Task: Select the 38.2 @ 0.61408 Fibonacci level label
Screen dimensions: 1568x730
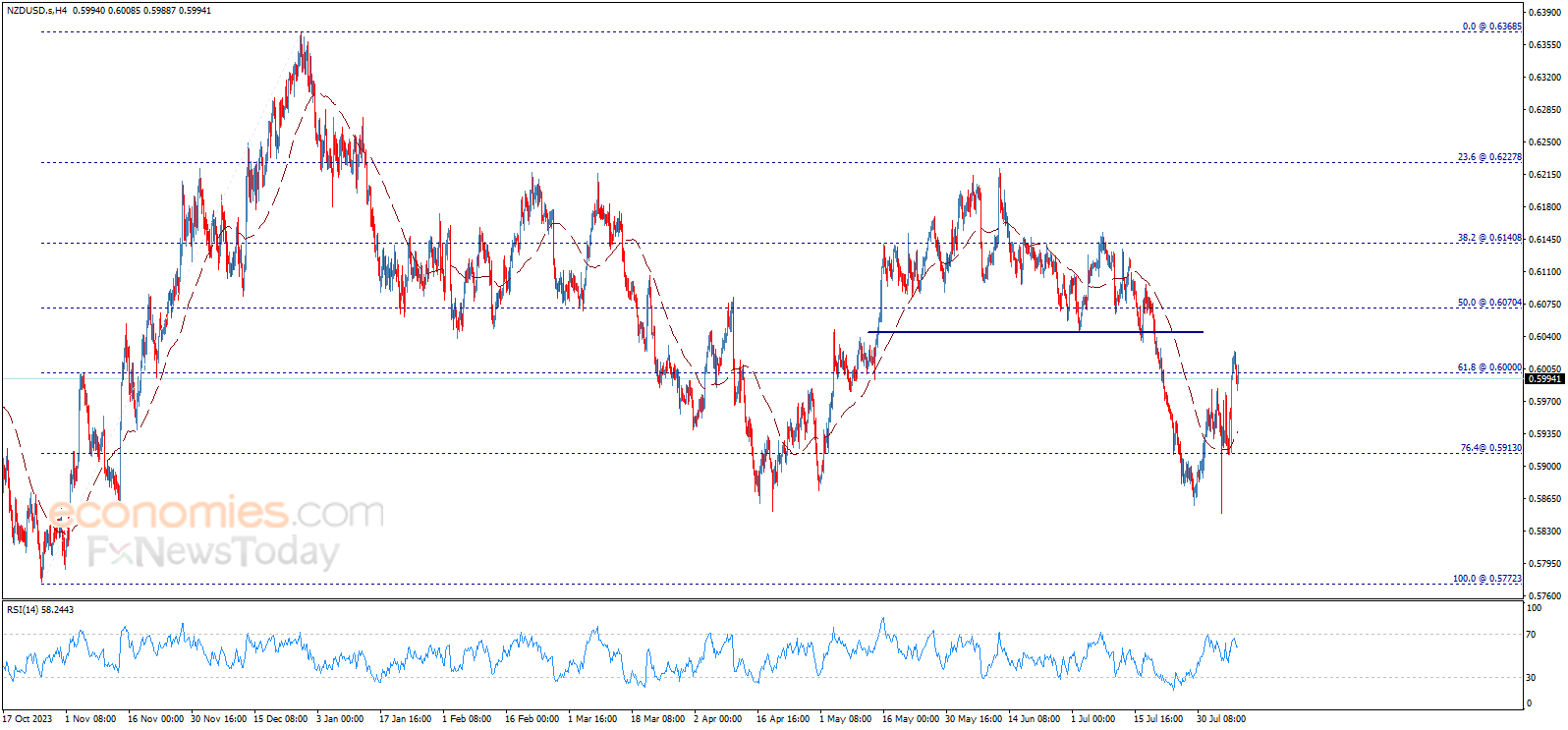Action: point(1489,238)
